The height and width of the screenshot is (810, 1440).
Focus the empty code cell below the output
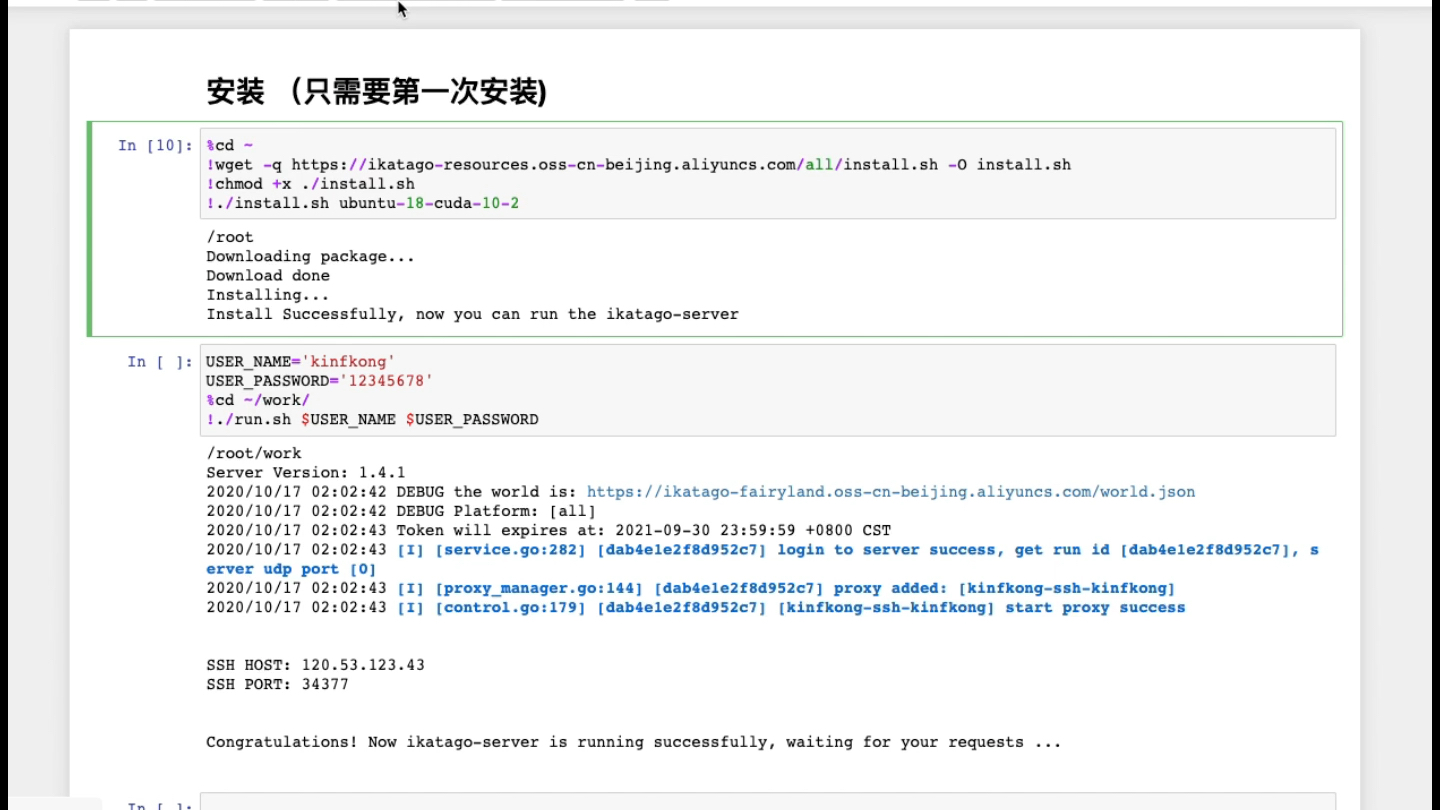(767, 802)
